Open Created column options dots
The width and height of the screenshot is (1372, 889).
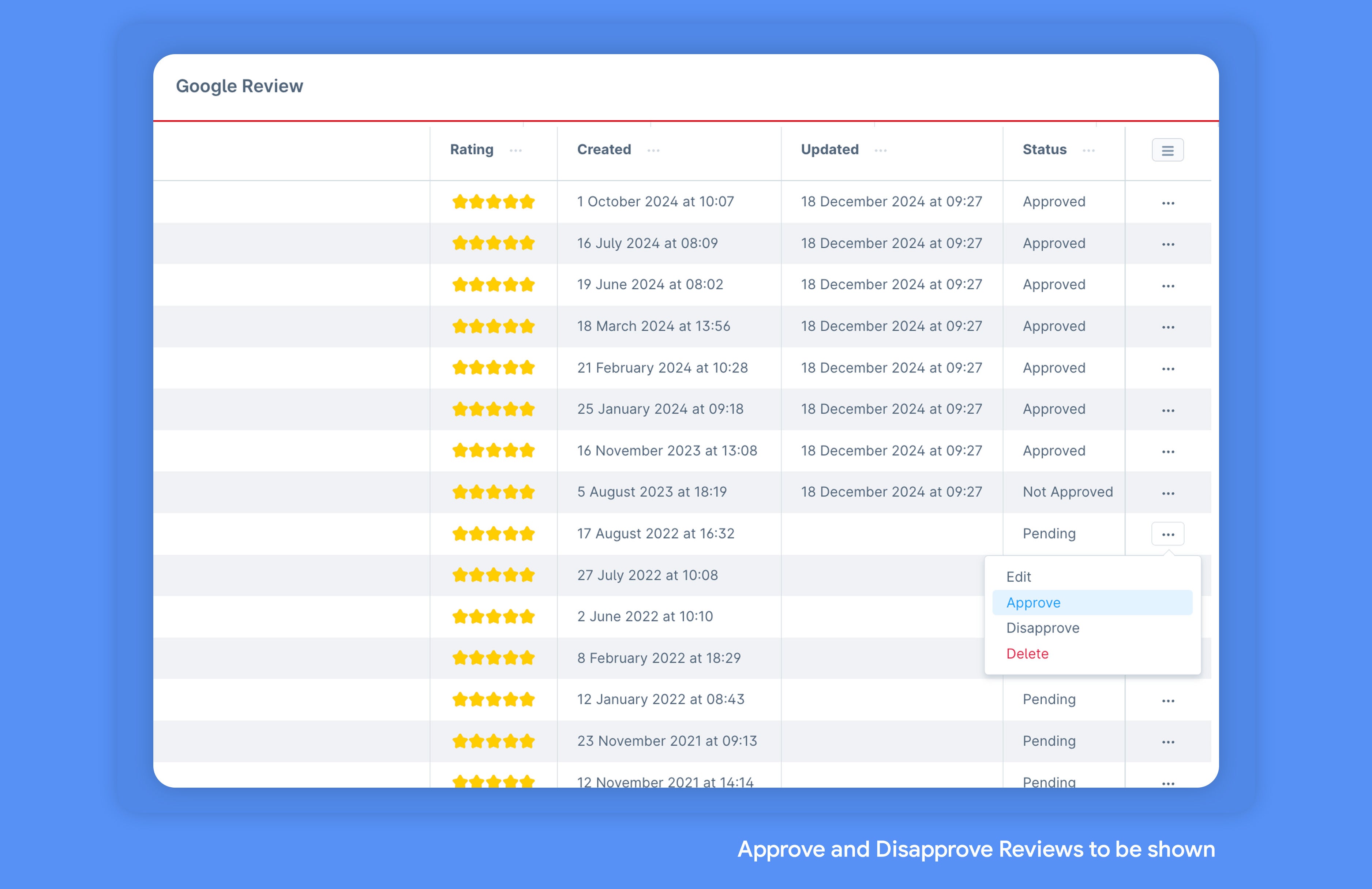pyautogui.click(x=653, y=150)
